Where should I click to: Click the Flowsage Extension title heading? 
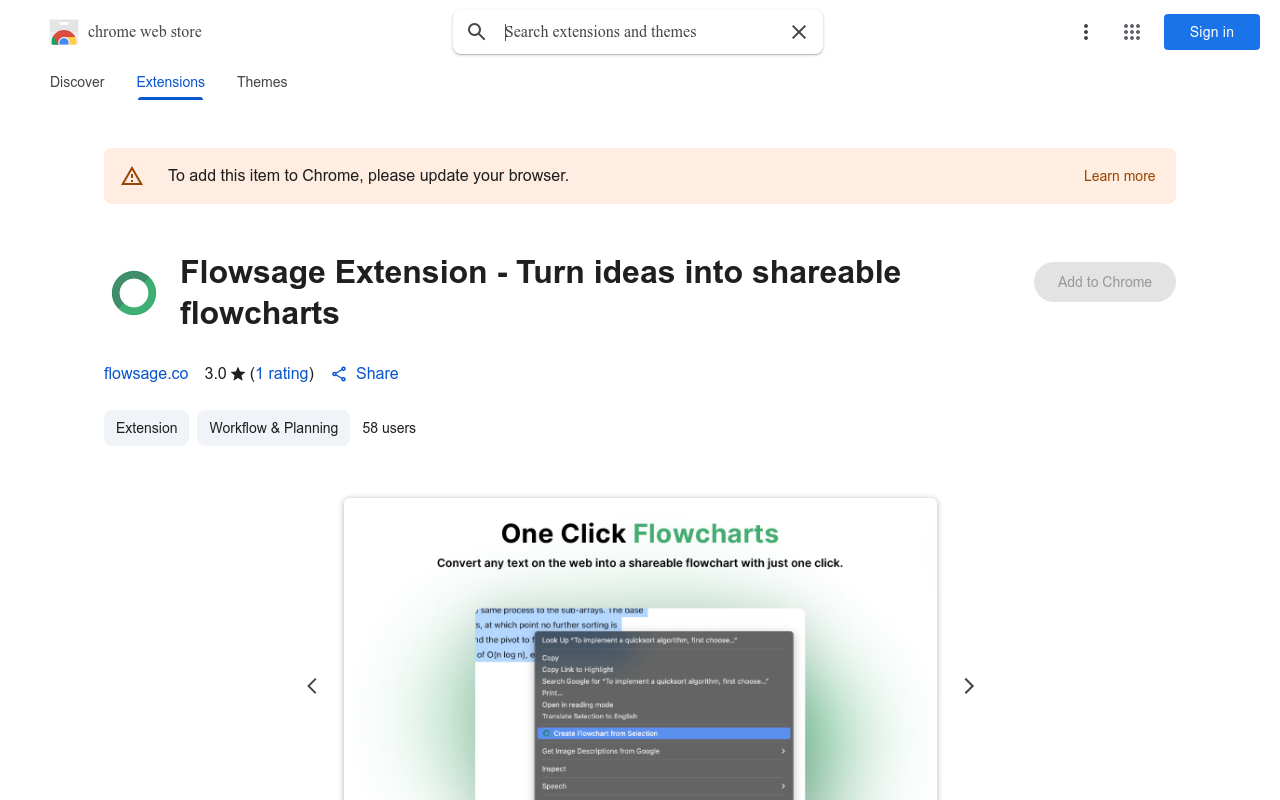tap(540, 292)
